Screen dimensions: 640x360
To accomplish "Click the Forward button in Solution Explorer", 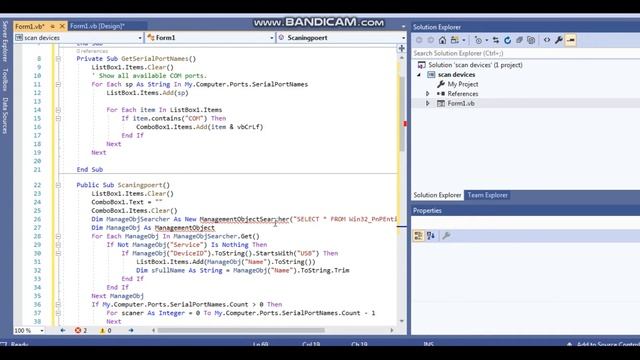I will pos(431,40).
